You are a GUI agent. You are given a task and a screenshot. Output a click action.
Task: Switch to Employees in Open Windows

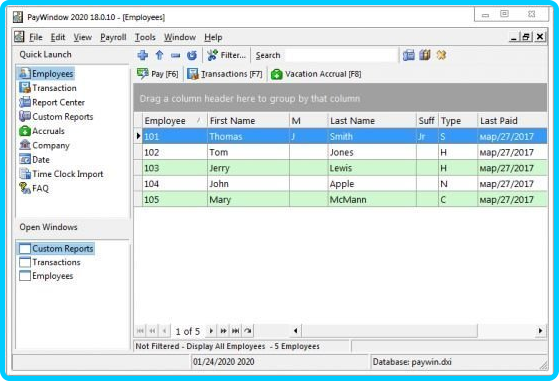point(46,276)
